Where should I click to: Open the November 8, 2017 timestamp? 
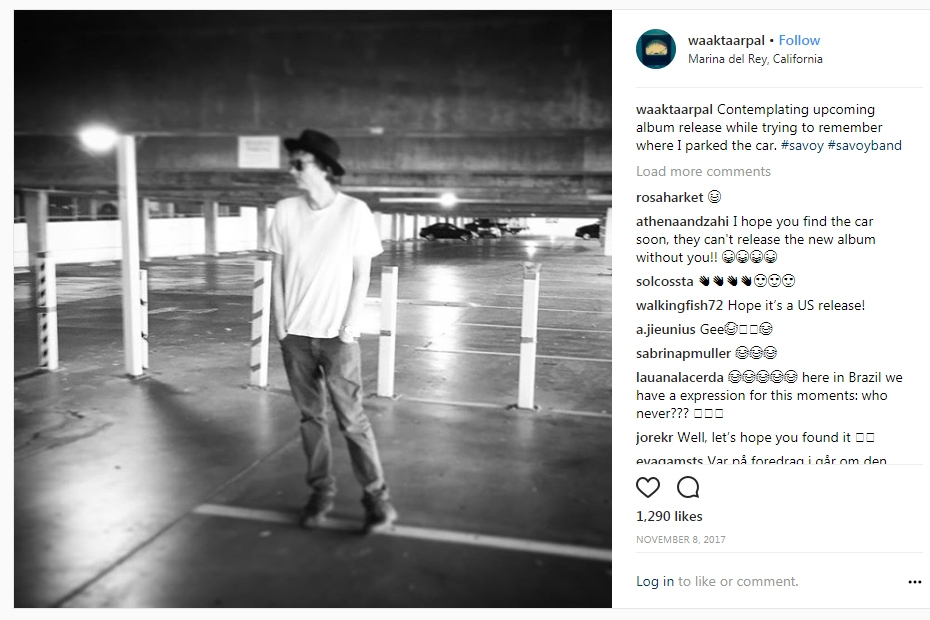pos(680,539)
